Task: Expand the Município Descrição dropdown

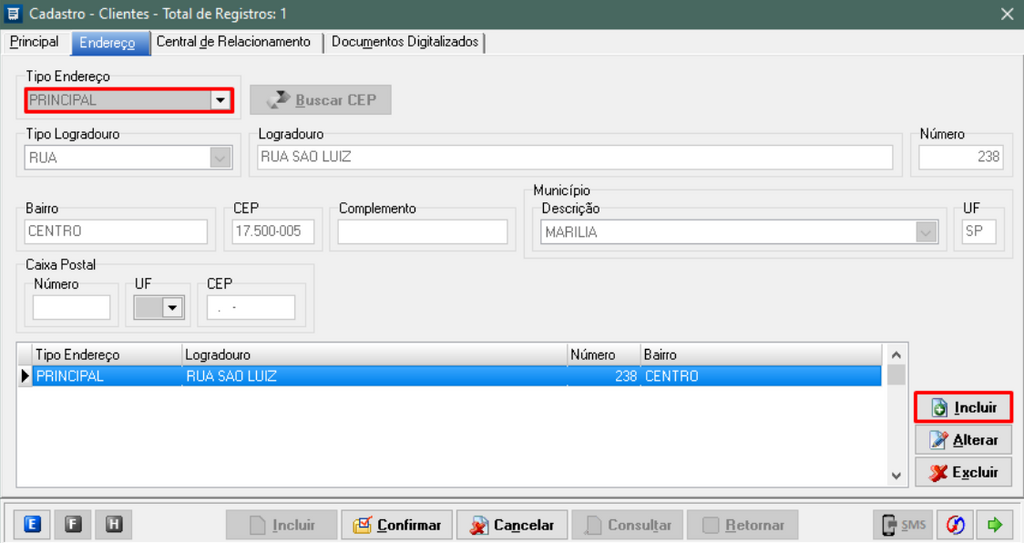Action: coord(927,232)
